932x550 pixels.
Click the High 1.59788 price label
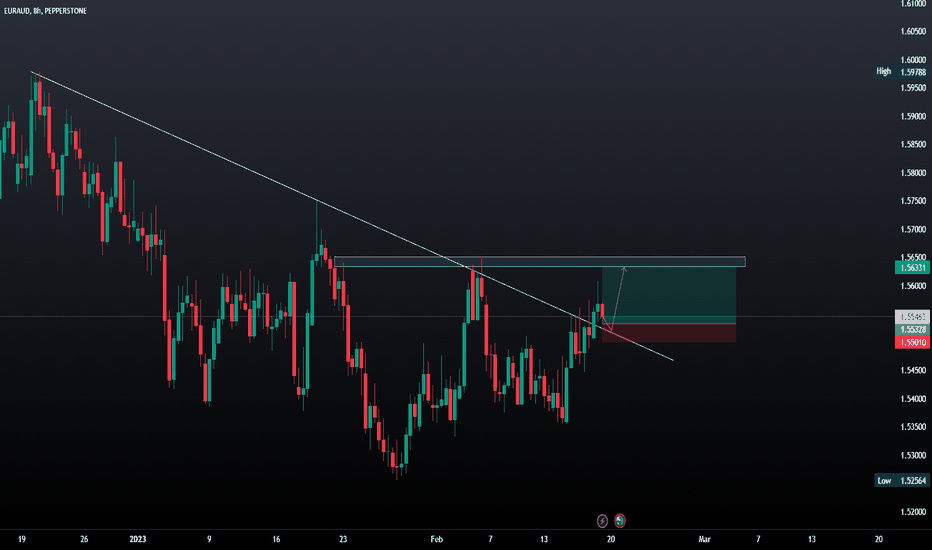pos(901,71)
